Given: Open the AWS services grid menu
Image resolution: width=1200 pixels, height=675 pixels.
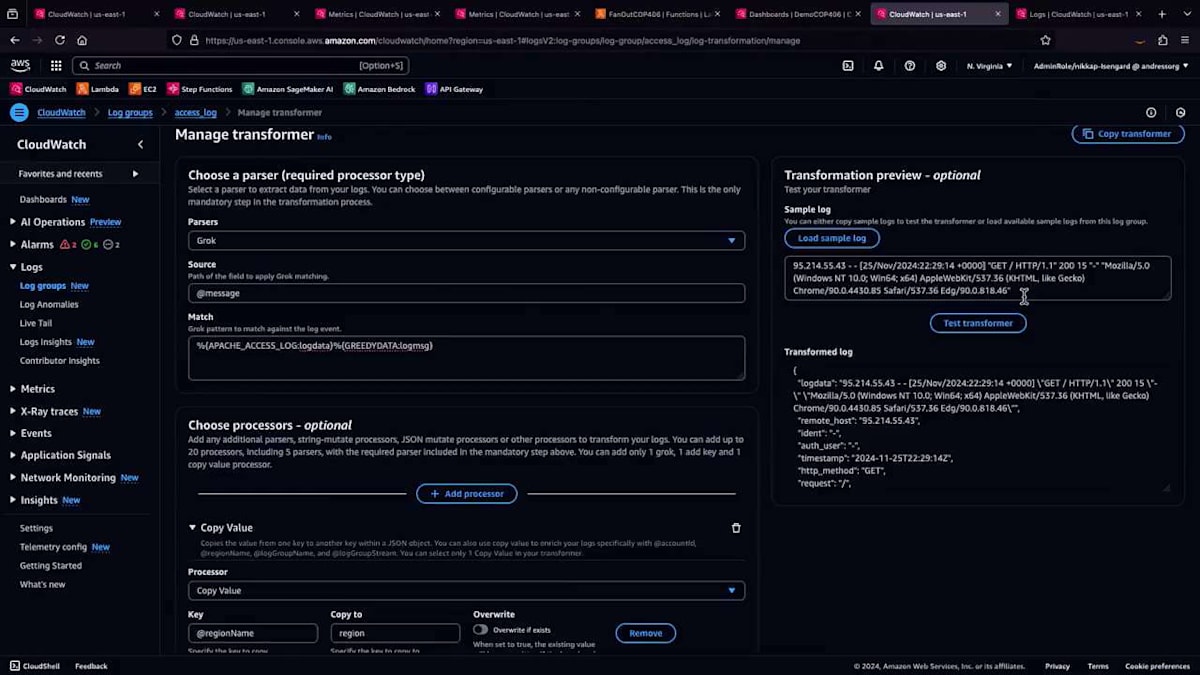Looking at the screenshot, I should 56,65.
